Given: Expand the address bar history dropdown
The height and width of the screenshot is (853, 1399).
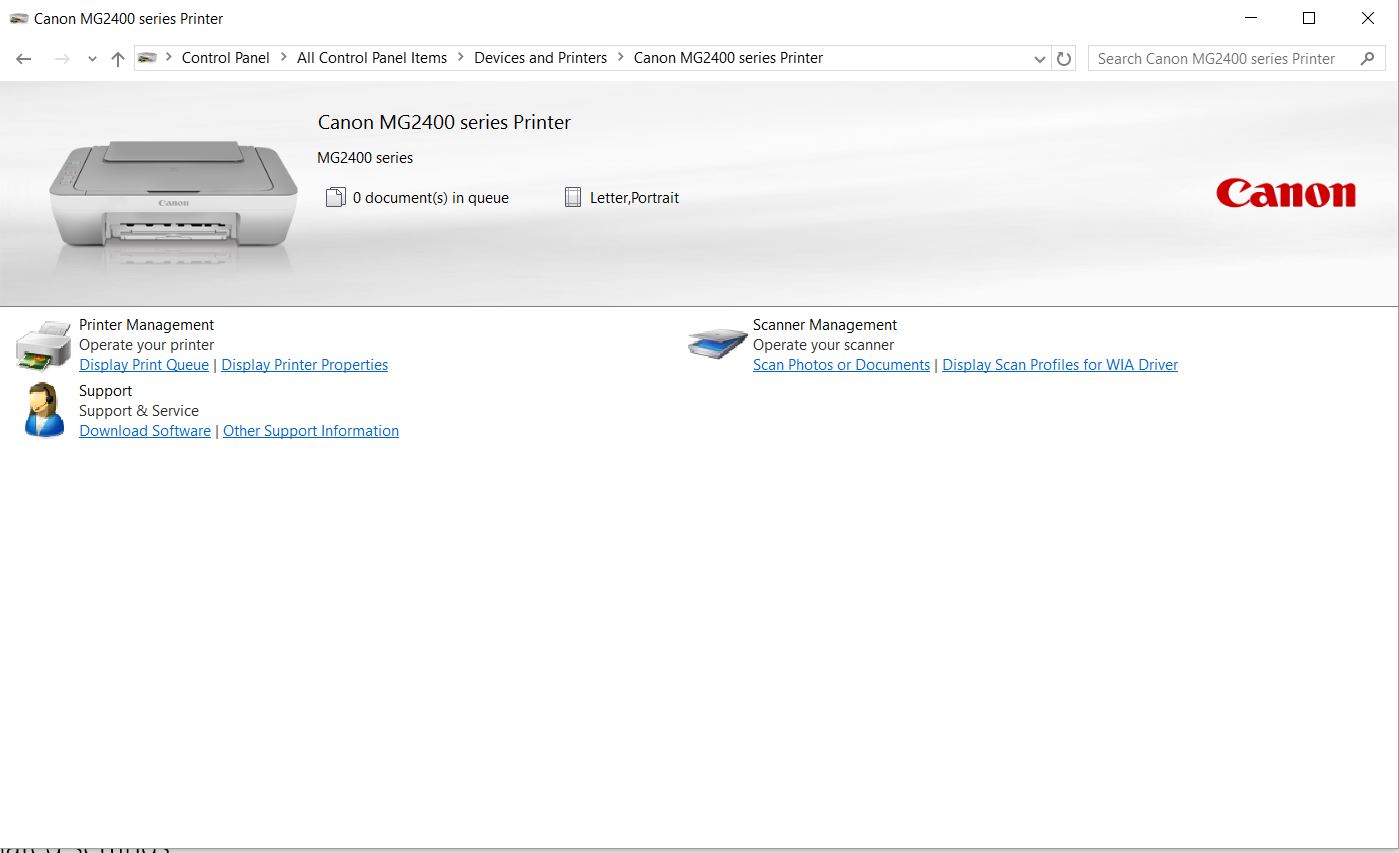Looking at the screenshot, I should [x=1040, y=59].
